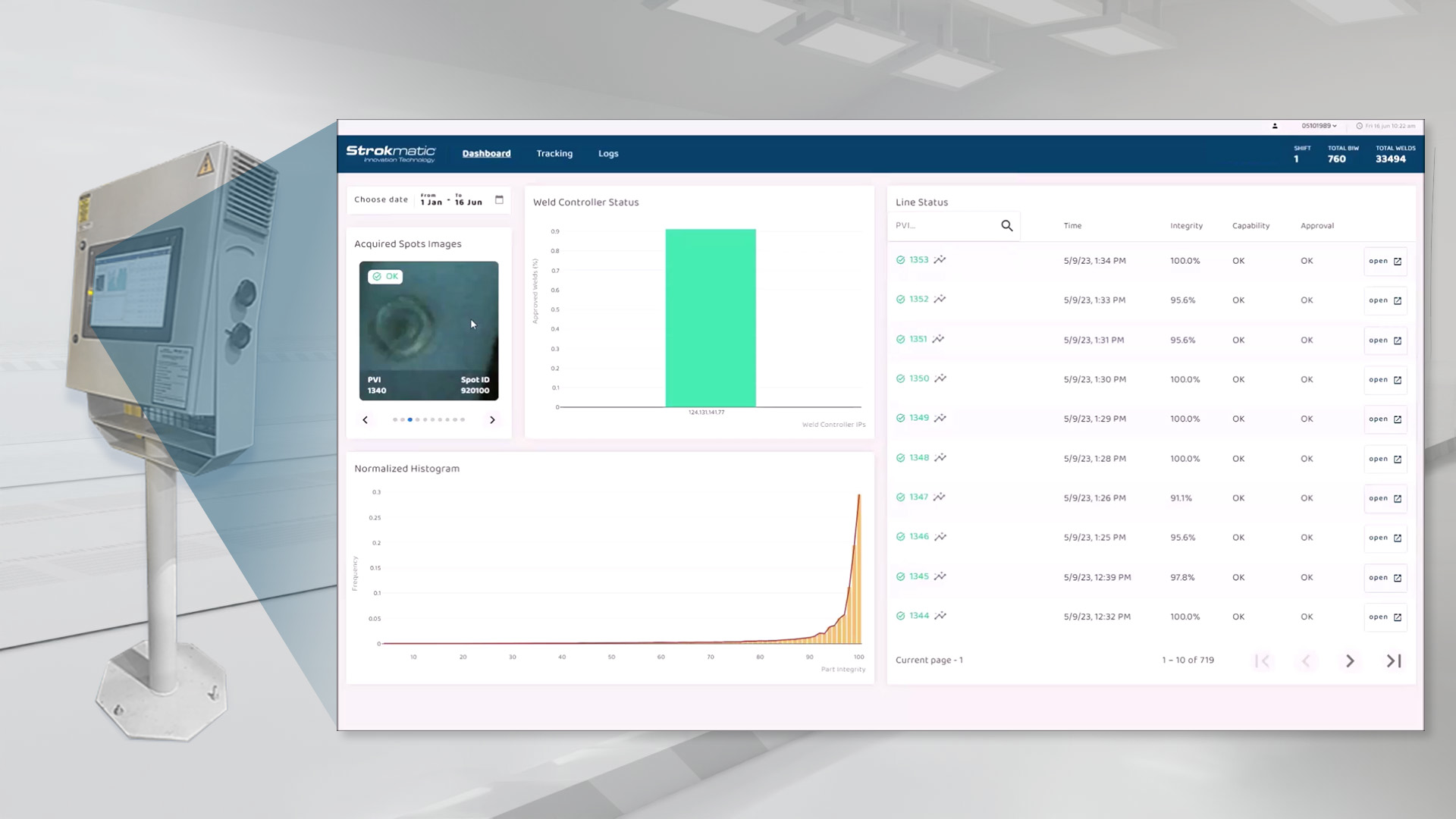
Task: Switch to the Tracking tab
Action: [554, 154]
